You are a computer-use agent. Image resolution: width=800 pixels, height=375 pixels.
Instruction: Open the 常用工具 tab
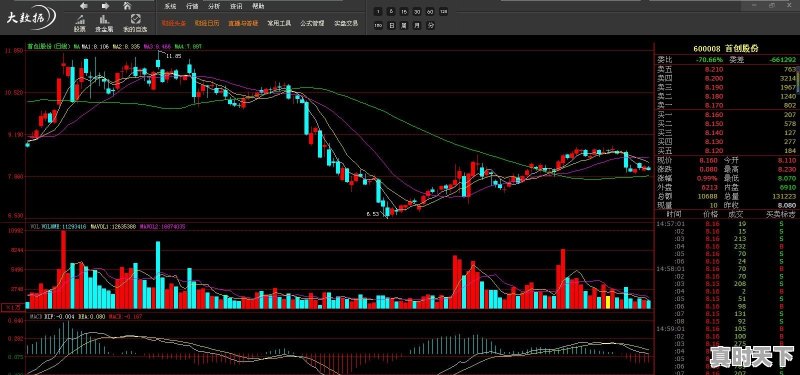click(279, 23)
